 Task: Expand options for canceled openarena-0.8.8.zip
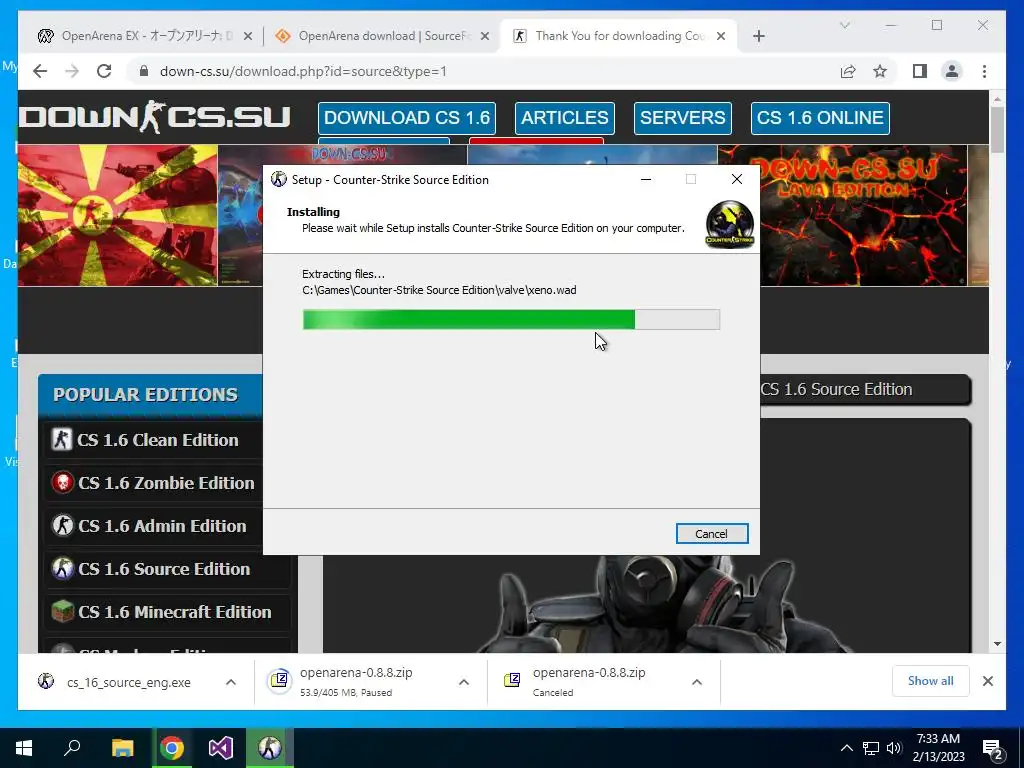tap(697, 682)
